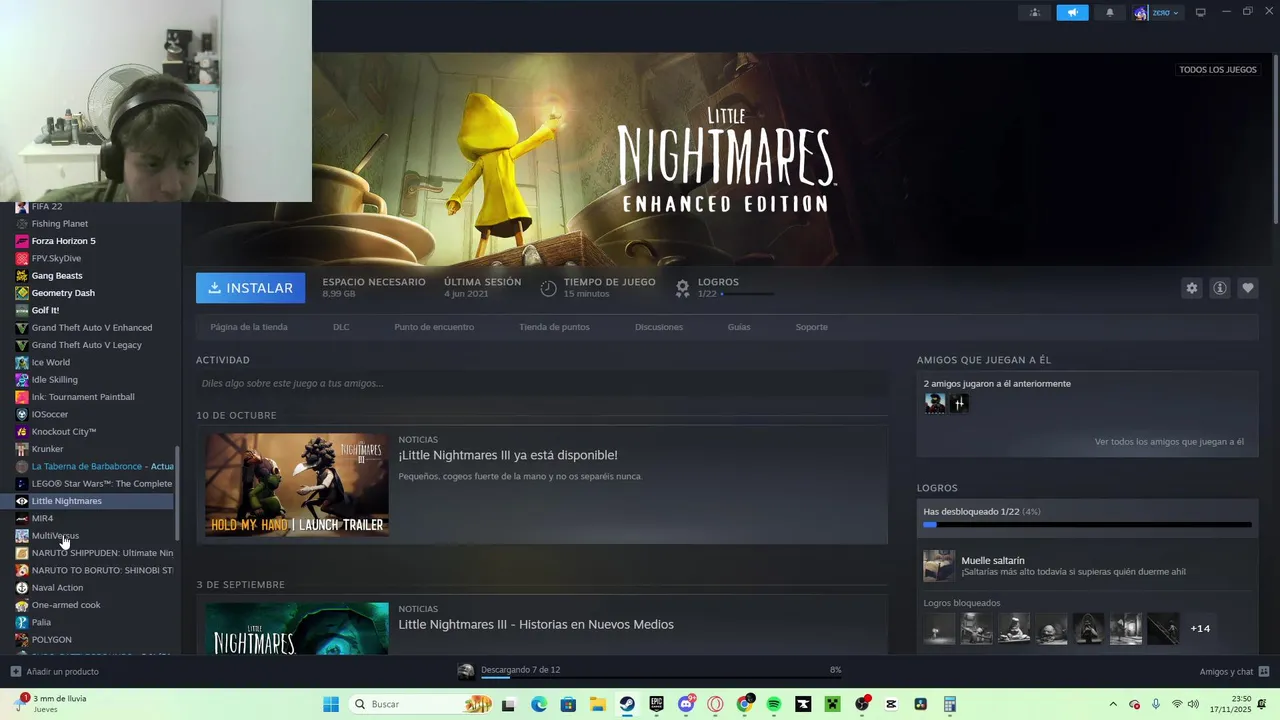Open the Punto de encuentro tab

coord(434,327)
